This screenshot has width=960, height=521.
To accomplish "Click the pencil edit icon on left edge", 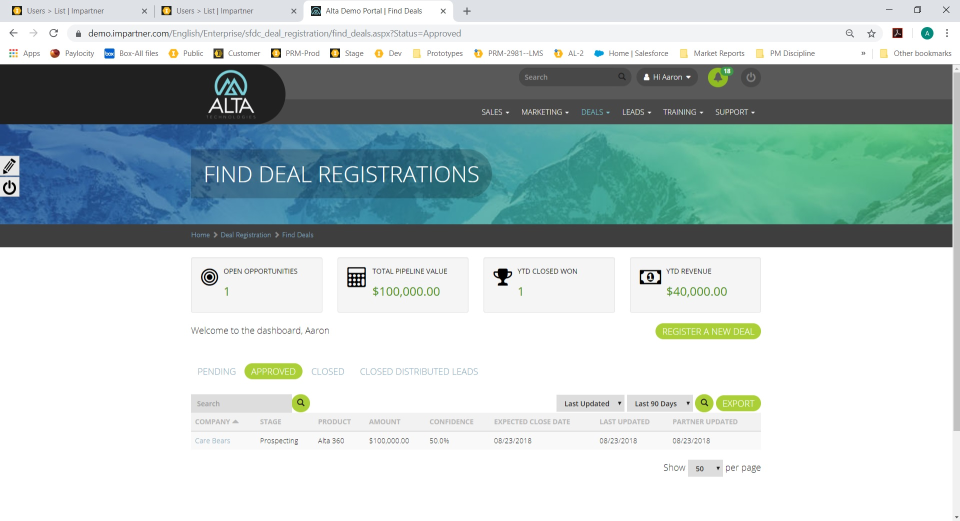I will [x=9, y=166].
